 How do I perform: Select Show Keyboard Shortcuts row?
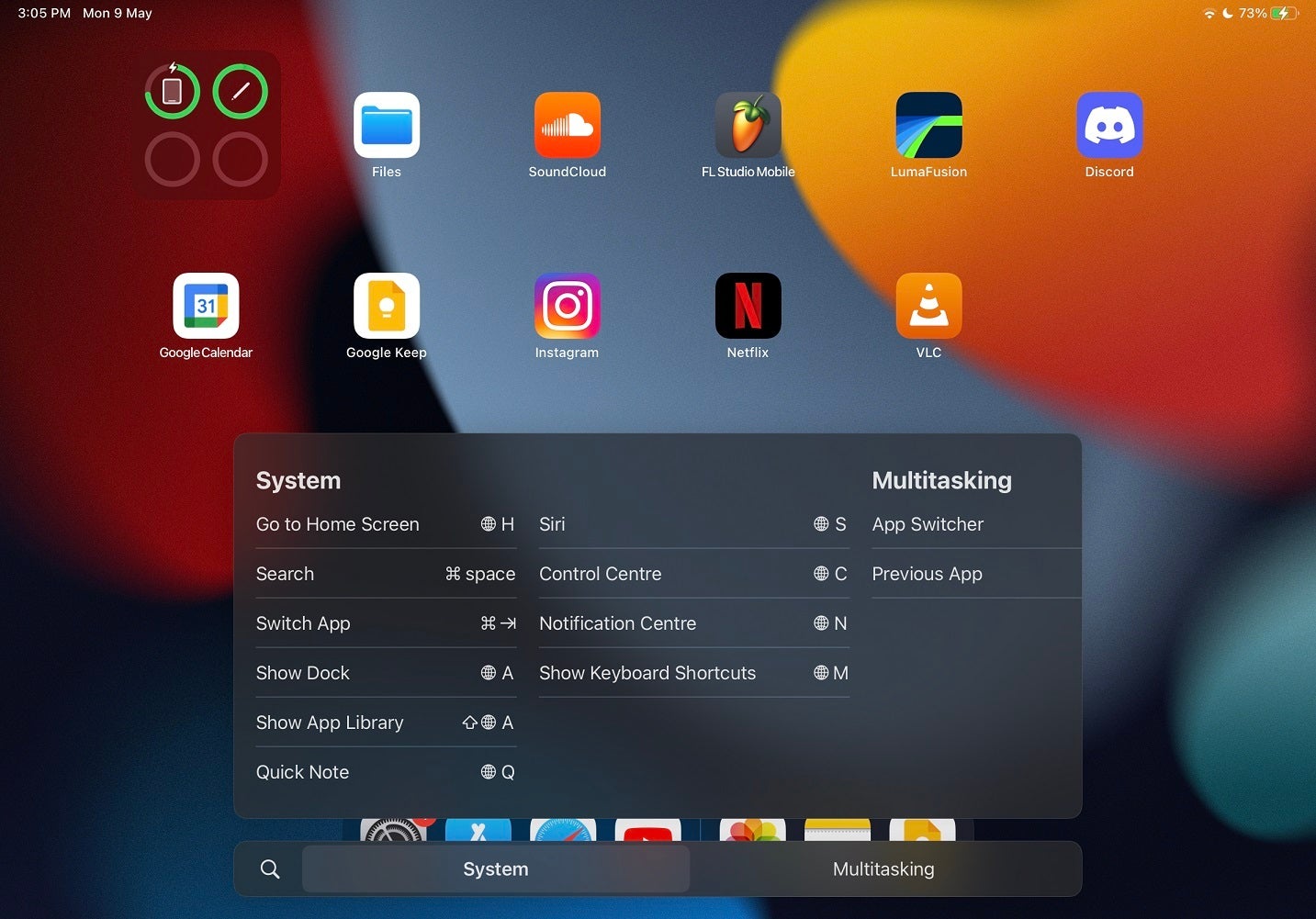tap(693, 673)
